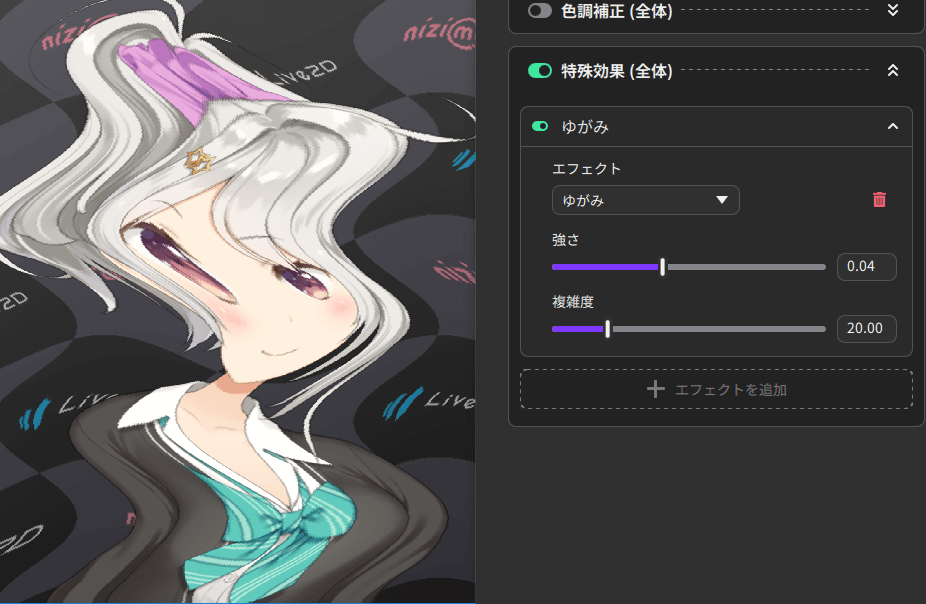Delete the ゆがみ effect with trash icon
Image resolution: width=926 pixels, height=604 pixels.
click(x=879, y=200)
